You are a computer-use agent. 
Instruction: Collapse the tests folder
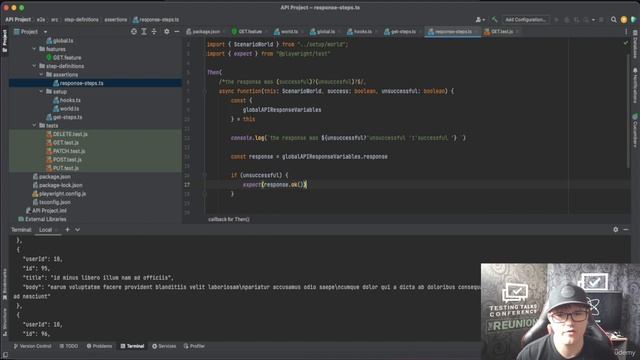34,125
